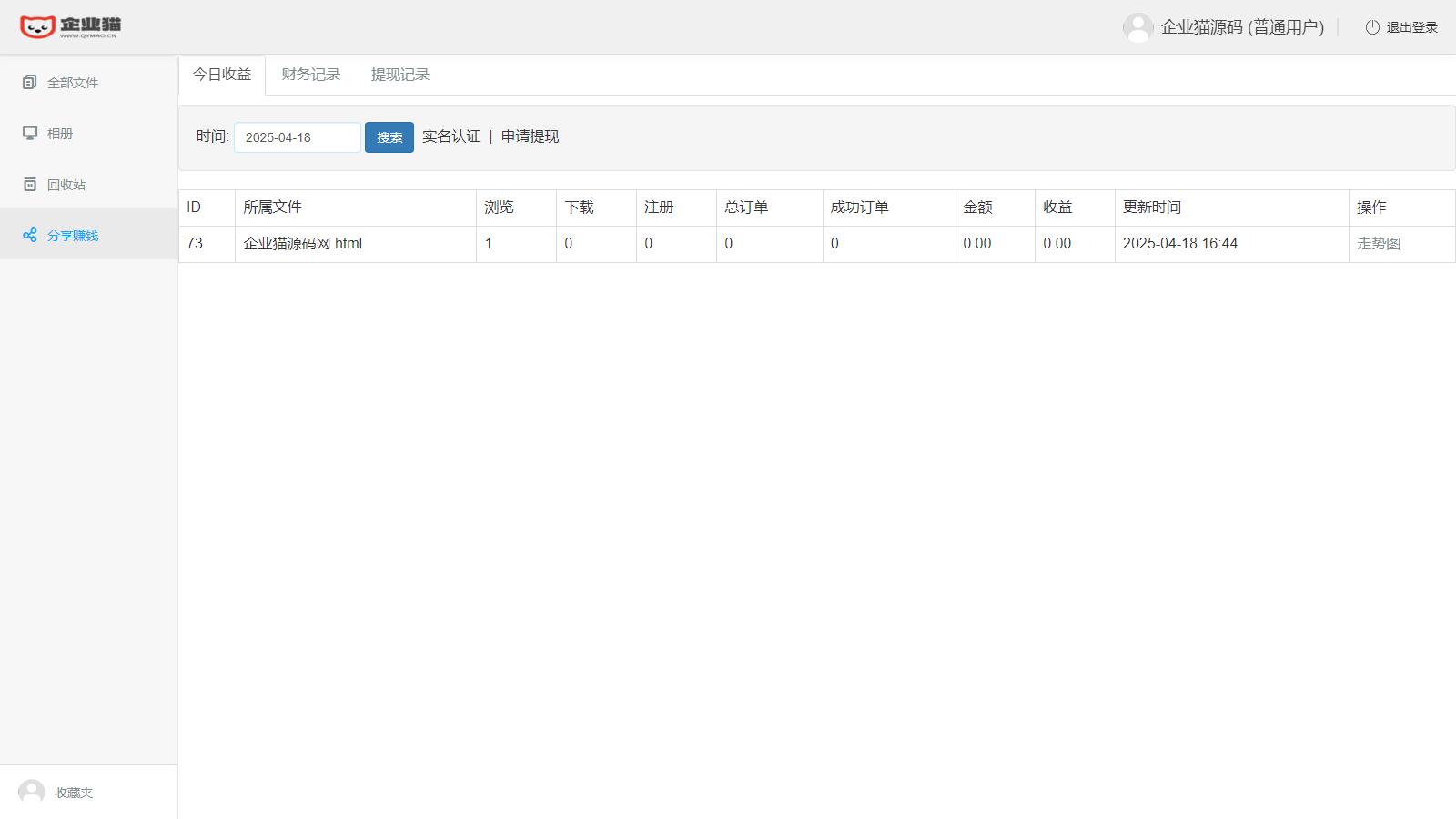Open the 相册 section from sidebar

(x=30, y=133)
